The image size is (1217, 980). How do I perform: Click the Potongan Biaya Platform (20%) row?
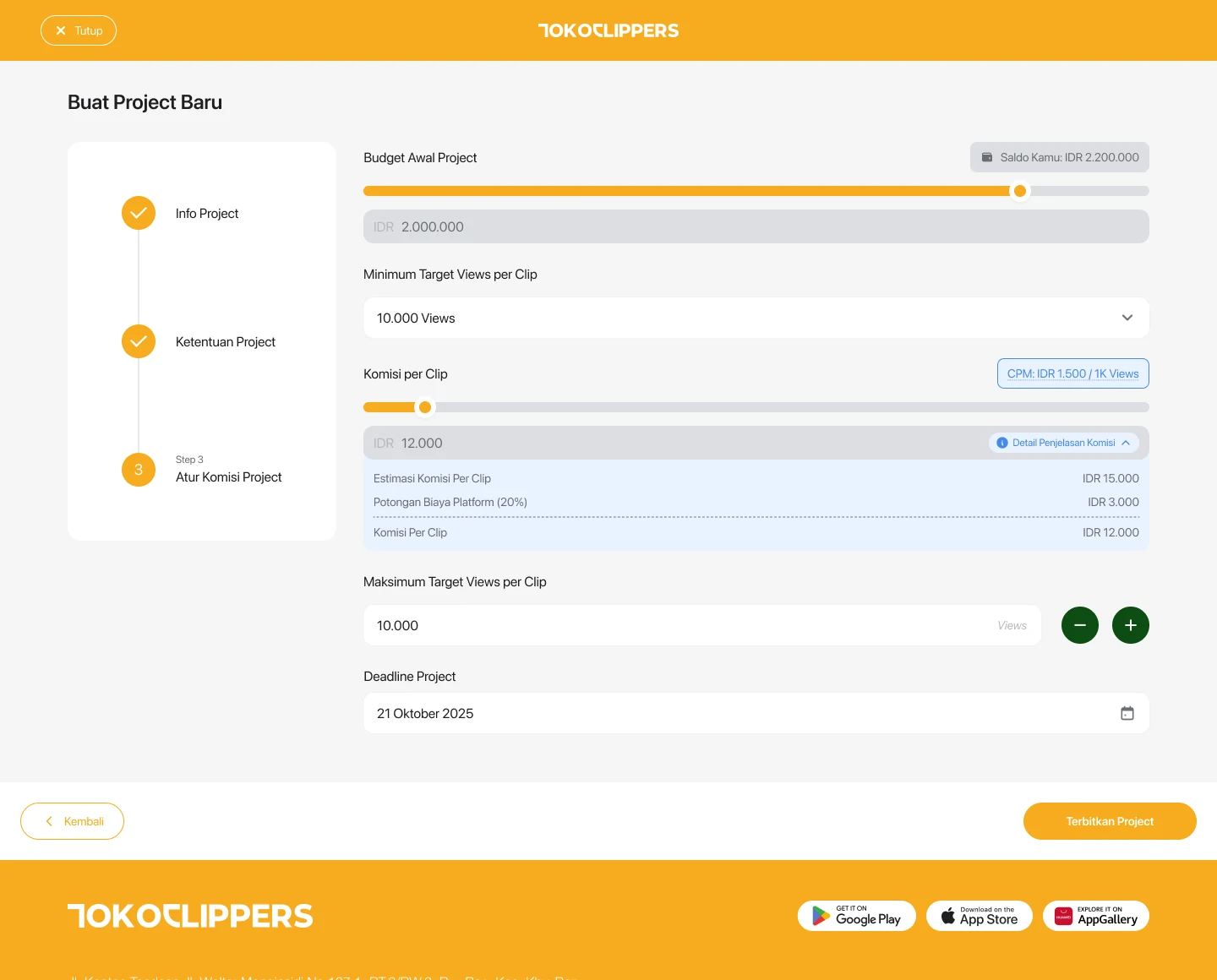pos(756,502)
